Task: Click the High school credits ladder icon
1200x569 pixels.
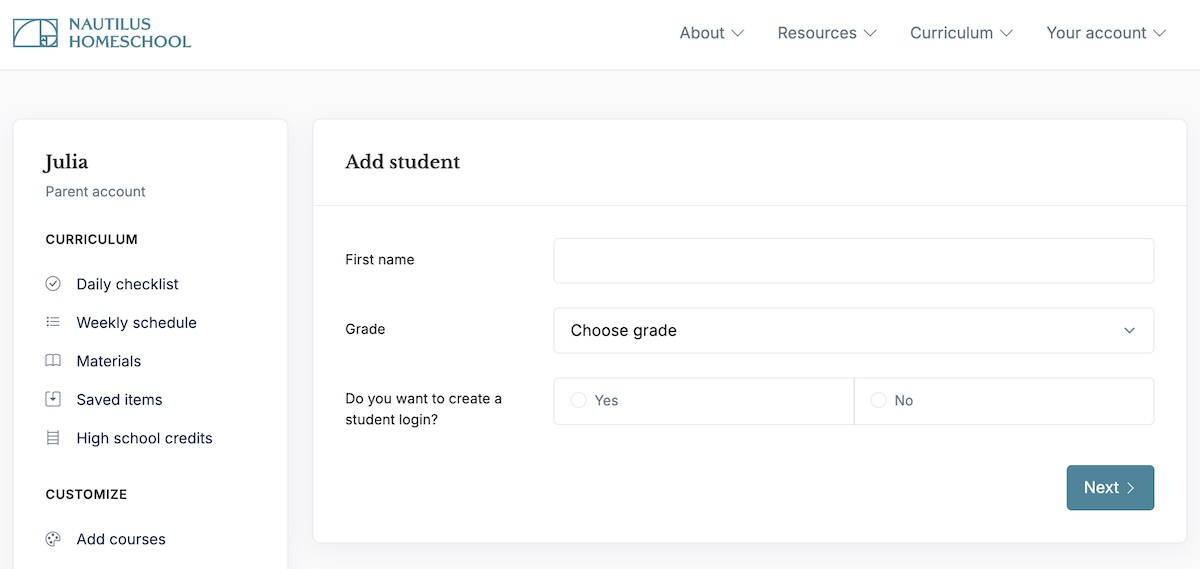Action: (x=53, y=438)
